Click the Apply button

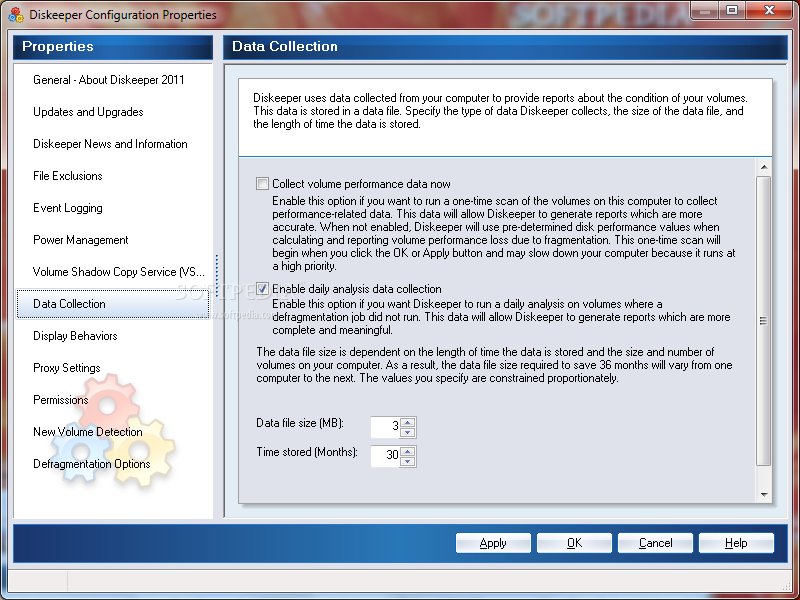493,543
